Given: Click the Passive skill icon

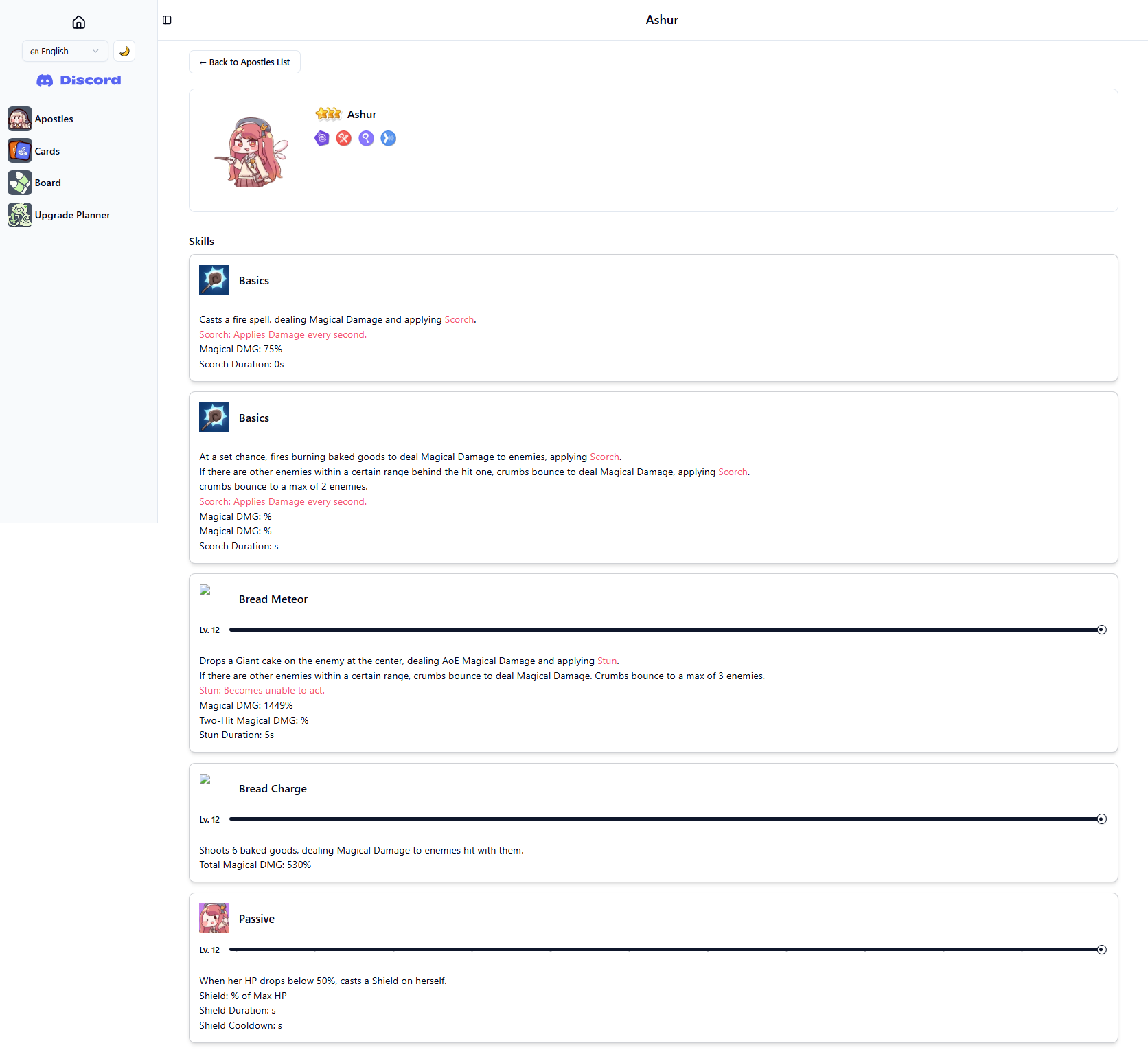Looking at the screenshot, I should [x=214, y=918].
